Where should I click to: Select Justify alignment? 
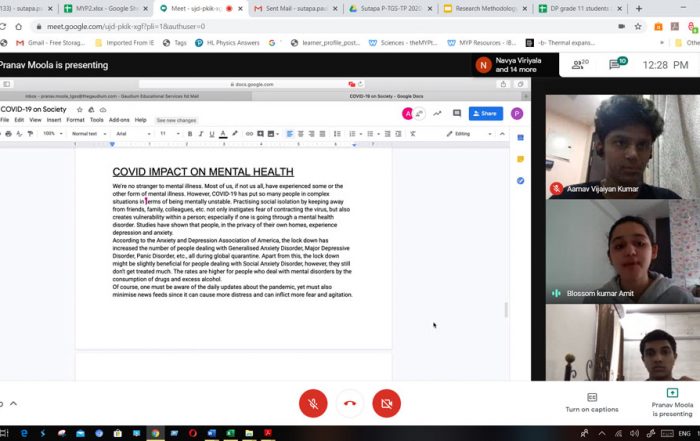[x=322, y=133]
